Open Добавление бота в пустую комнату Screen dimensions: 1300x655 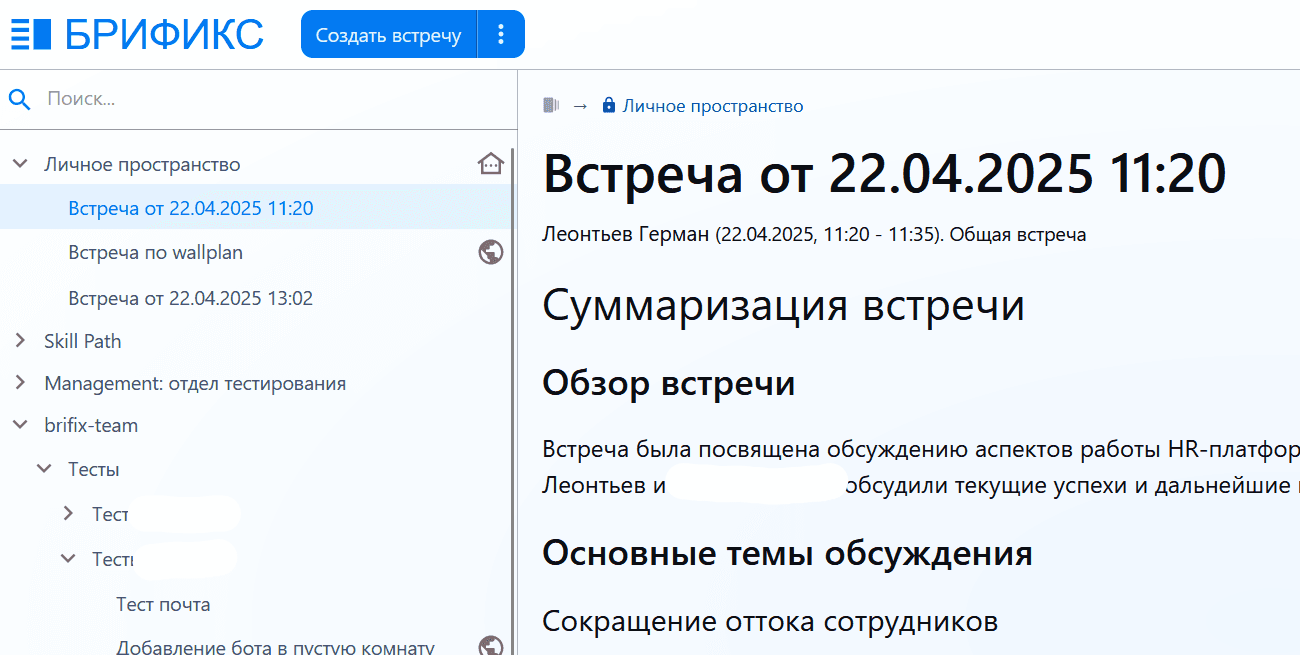[275, 646]
